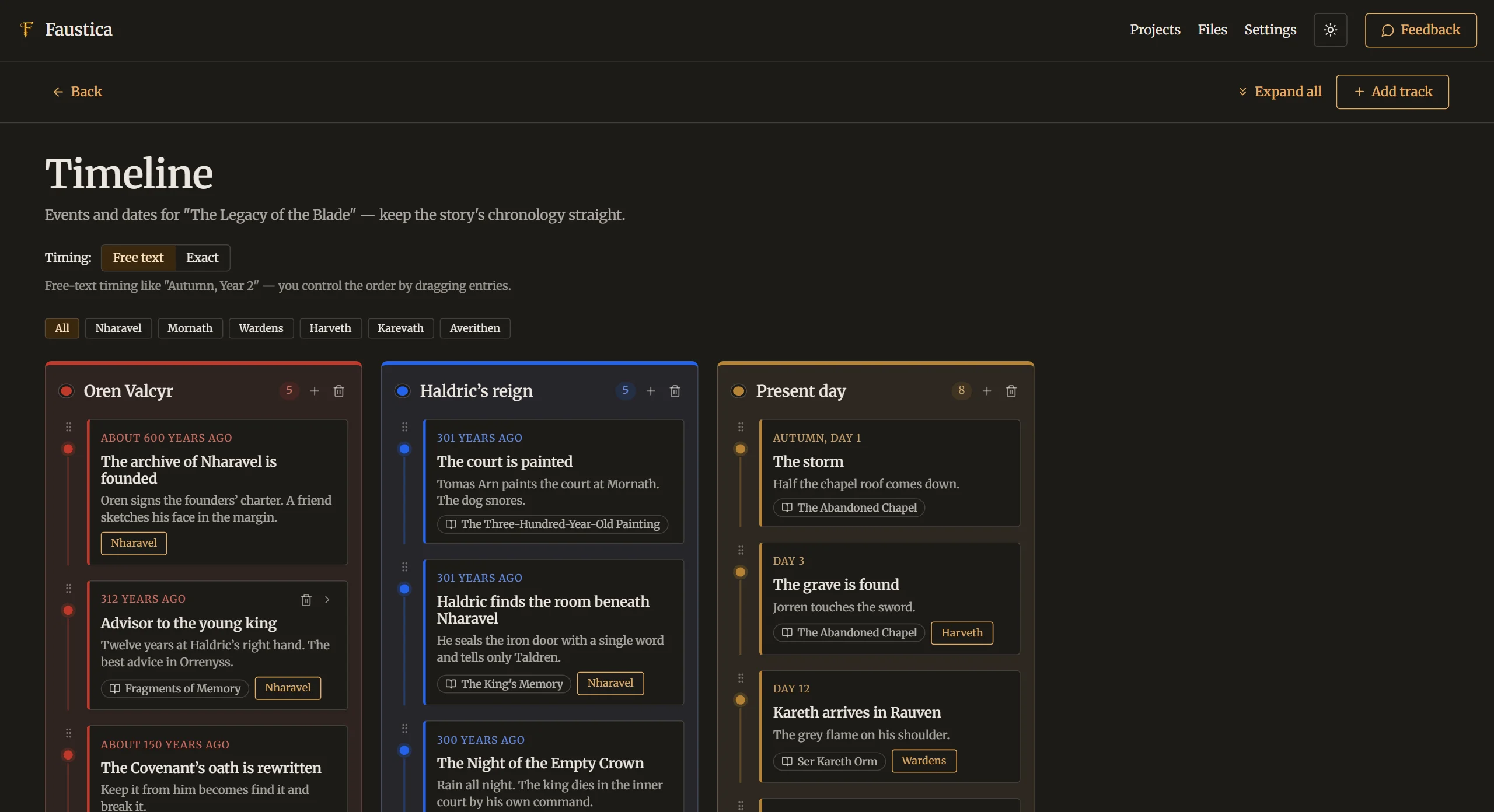Open the Projects page
Viewport: 1494px width, 812px height.
click(x=1155, y=30)
